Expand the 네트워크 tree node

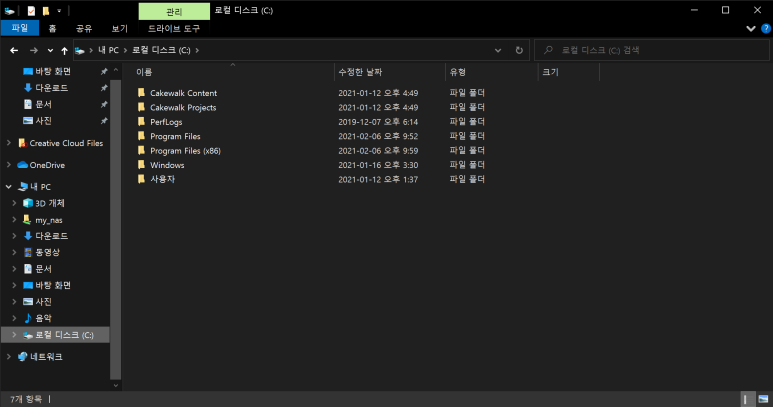coord(8,356)
